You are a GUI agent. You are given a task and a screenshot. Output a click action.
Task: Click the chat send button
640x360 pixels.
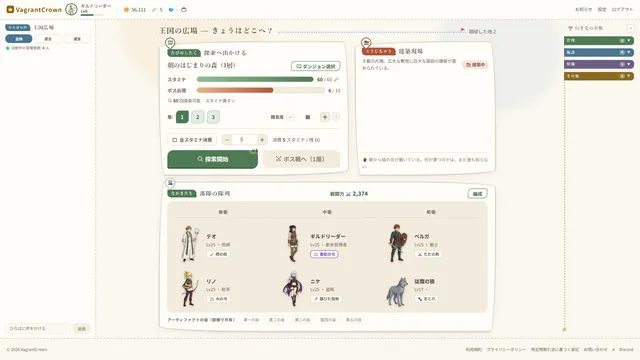point(82,329)
